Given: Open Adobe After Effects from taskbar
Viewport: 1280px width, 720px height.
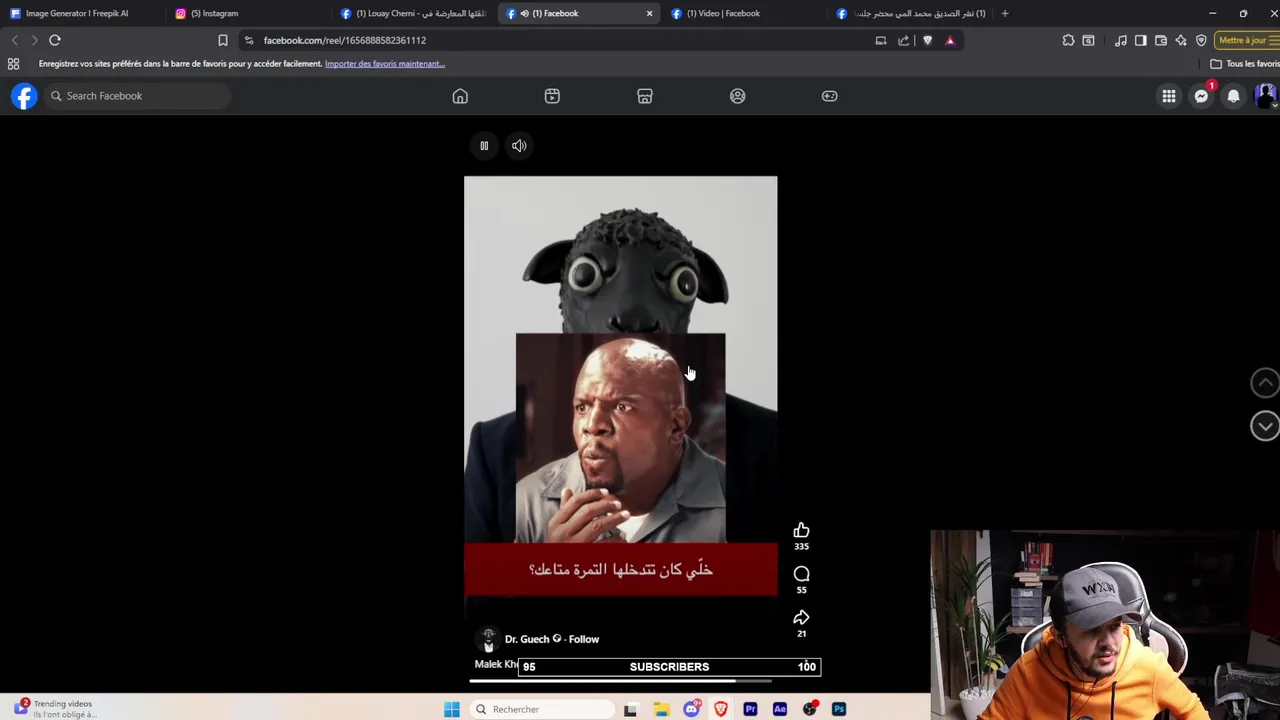Looking at the screenshot, I should pos(780,709).
